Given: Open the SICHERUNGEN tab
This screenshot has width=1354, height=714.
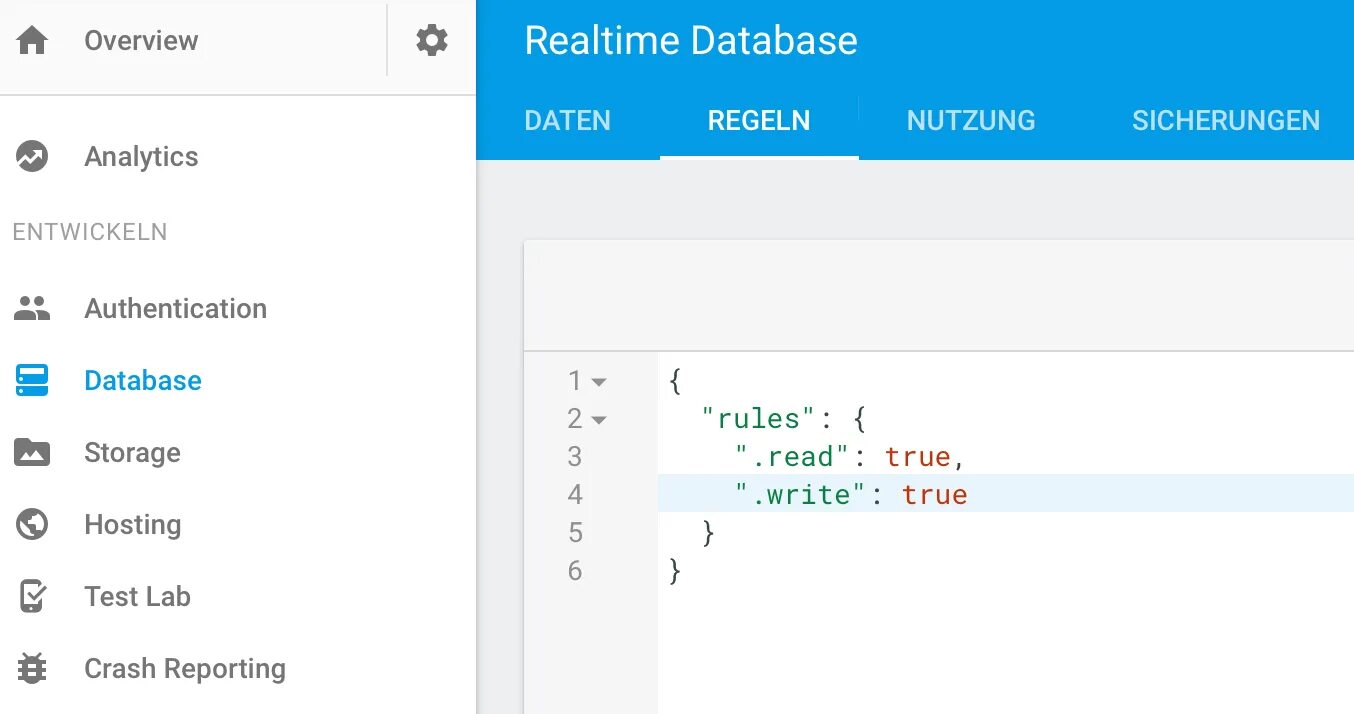Looking at the screenshot, I should [x=1226, y=121].
